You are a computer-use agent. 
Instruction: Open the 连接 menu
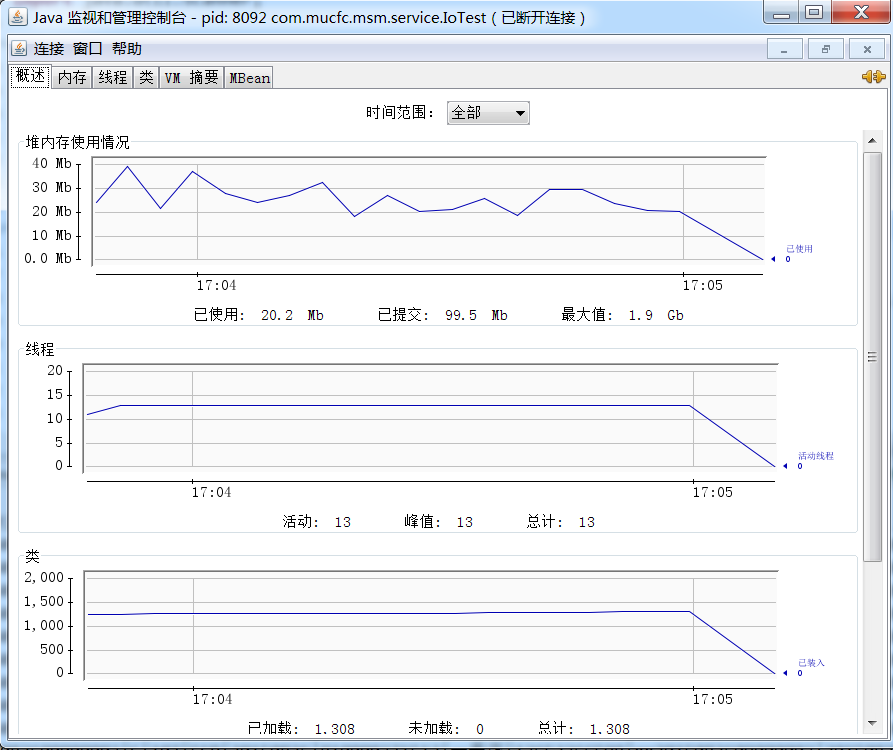48,49
